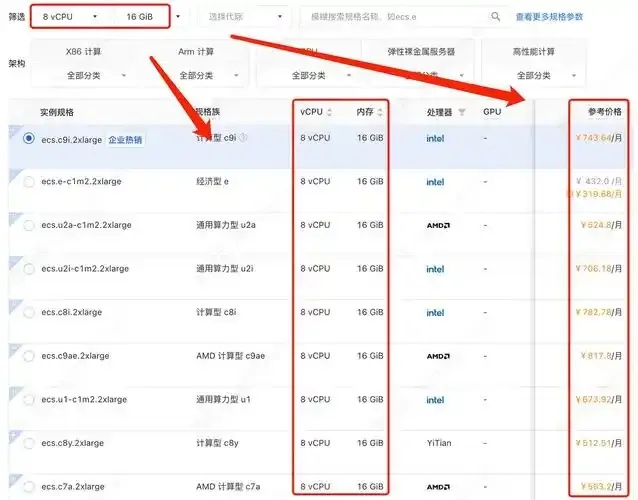Click family text AMD 计算型 c7a

(228, 487)
